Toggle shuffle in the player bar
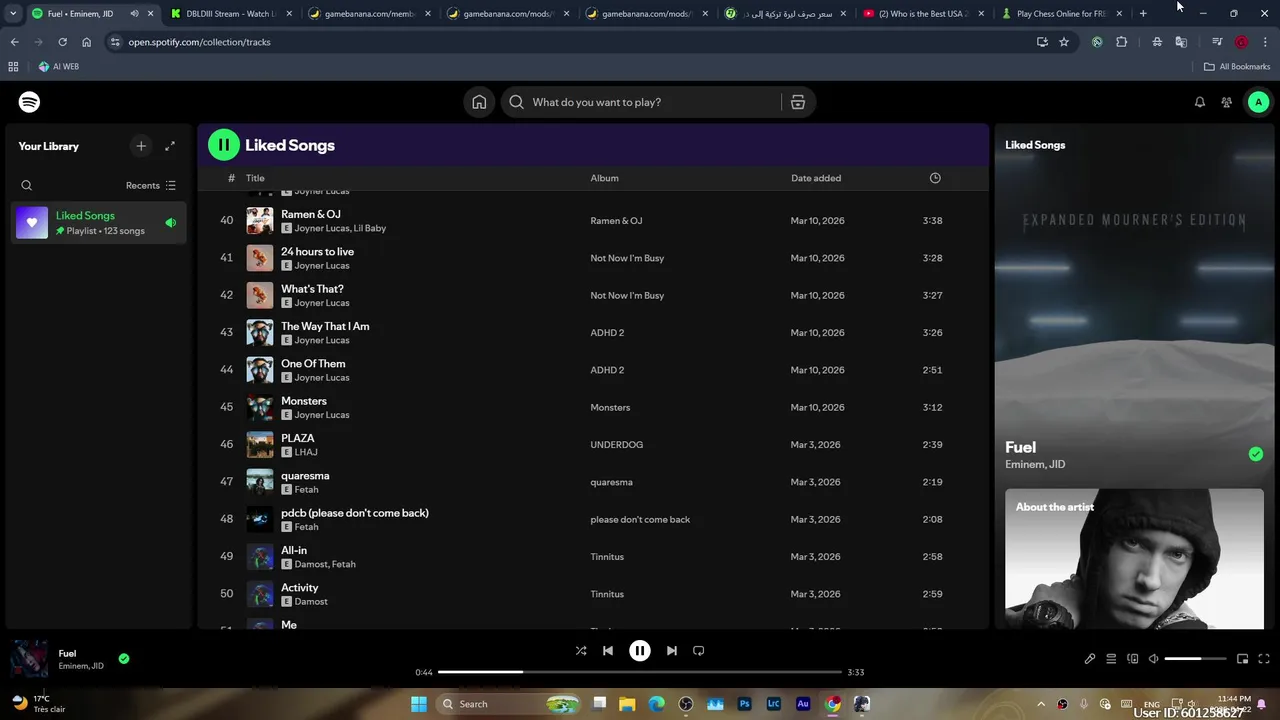This screenshot has width=1280, height=720. (581, 650)
